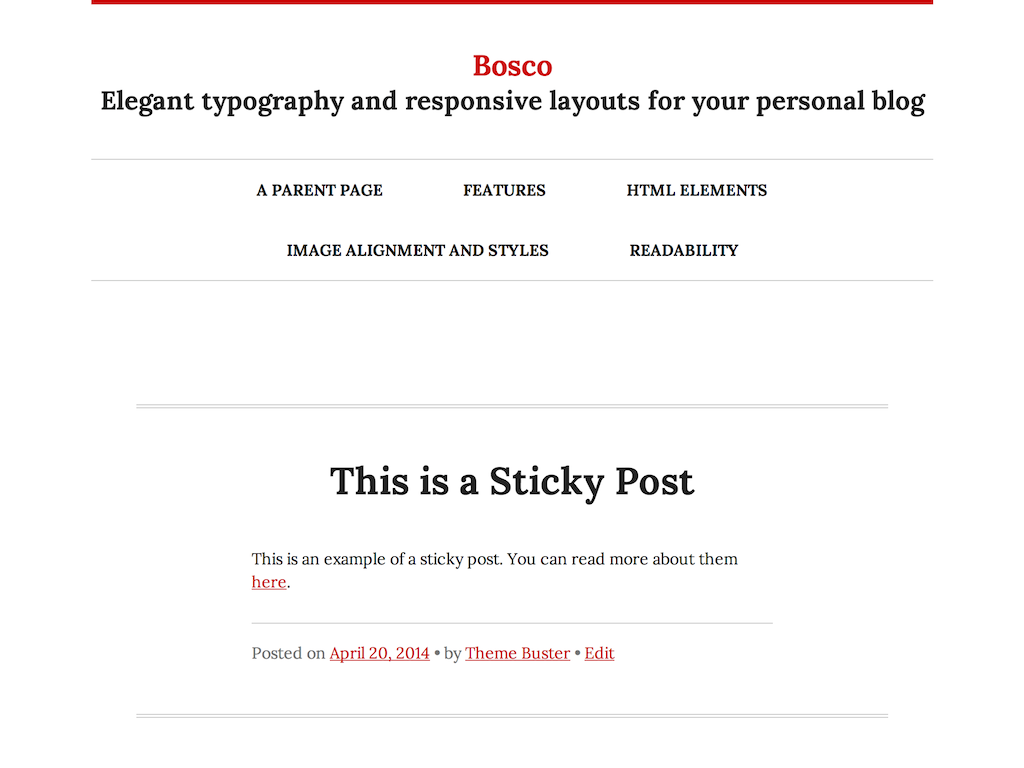Click the divider line above the post meta
The width and height of the screenshot is (1024, 768).
pyautogui.click(x=512, y=623)
